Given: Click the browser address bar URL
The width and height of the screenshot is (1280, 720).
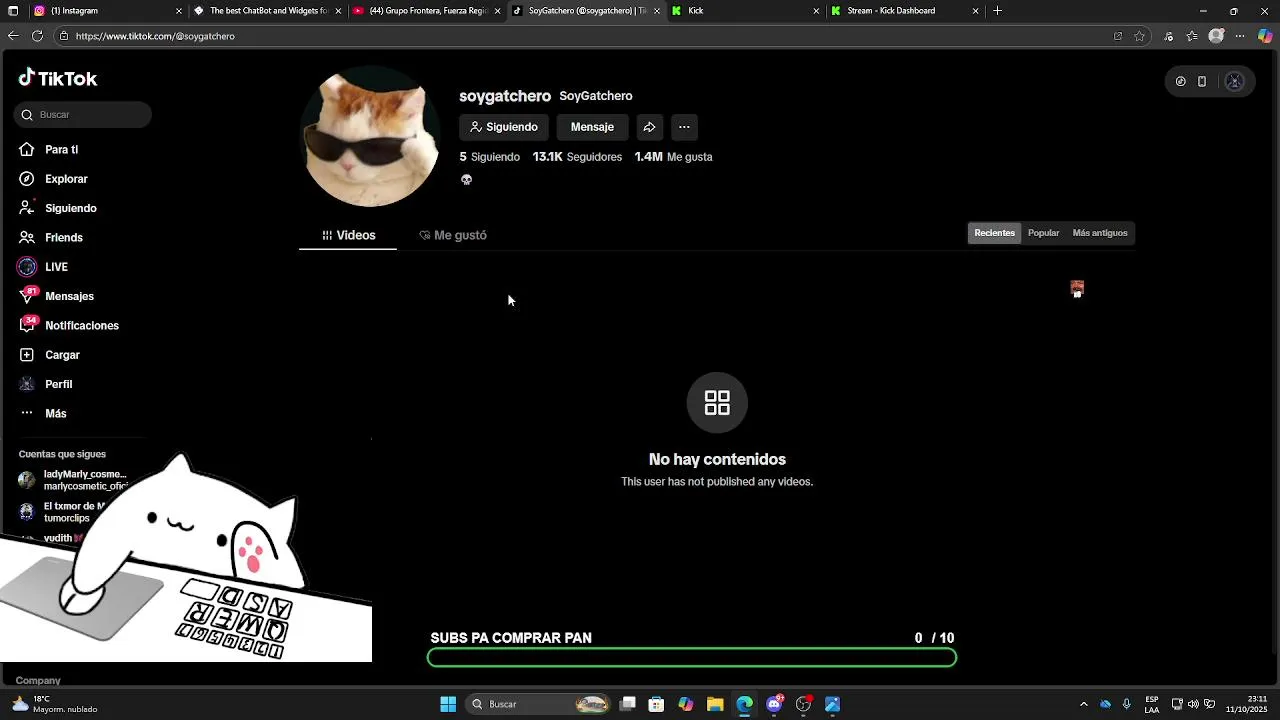Looking at the screenshot, I should pyautogui.click(x=155, y=36).
